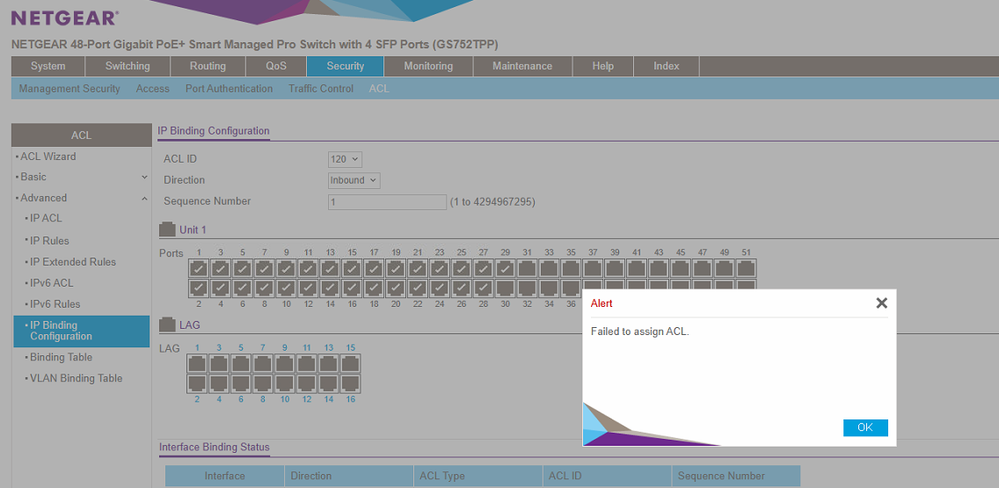
Task: Select port 39 icon
Action: [615, 268]
